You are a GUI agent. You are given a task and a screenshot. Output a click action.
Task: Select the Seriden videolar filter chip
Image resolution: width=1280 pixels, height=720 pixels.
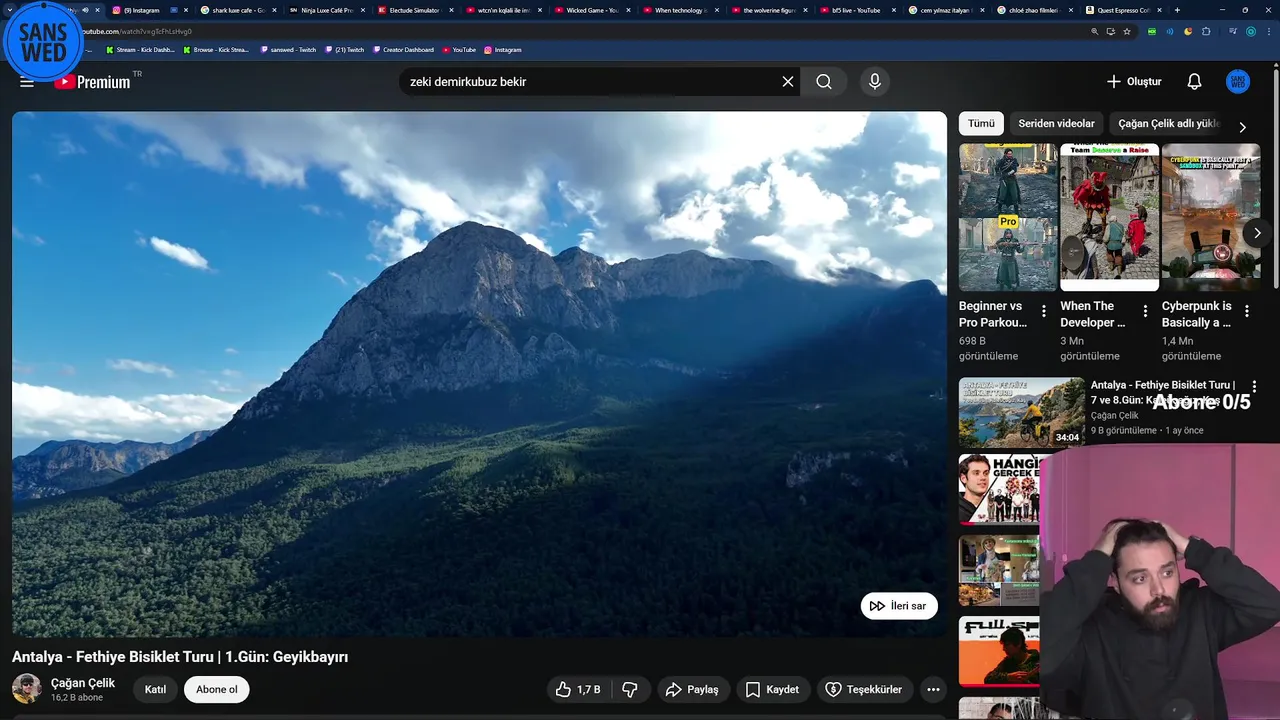click(x=1056, y=123)
